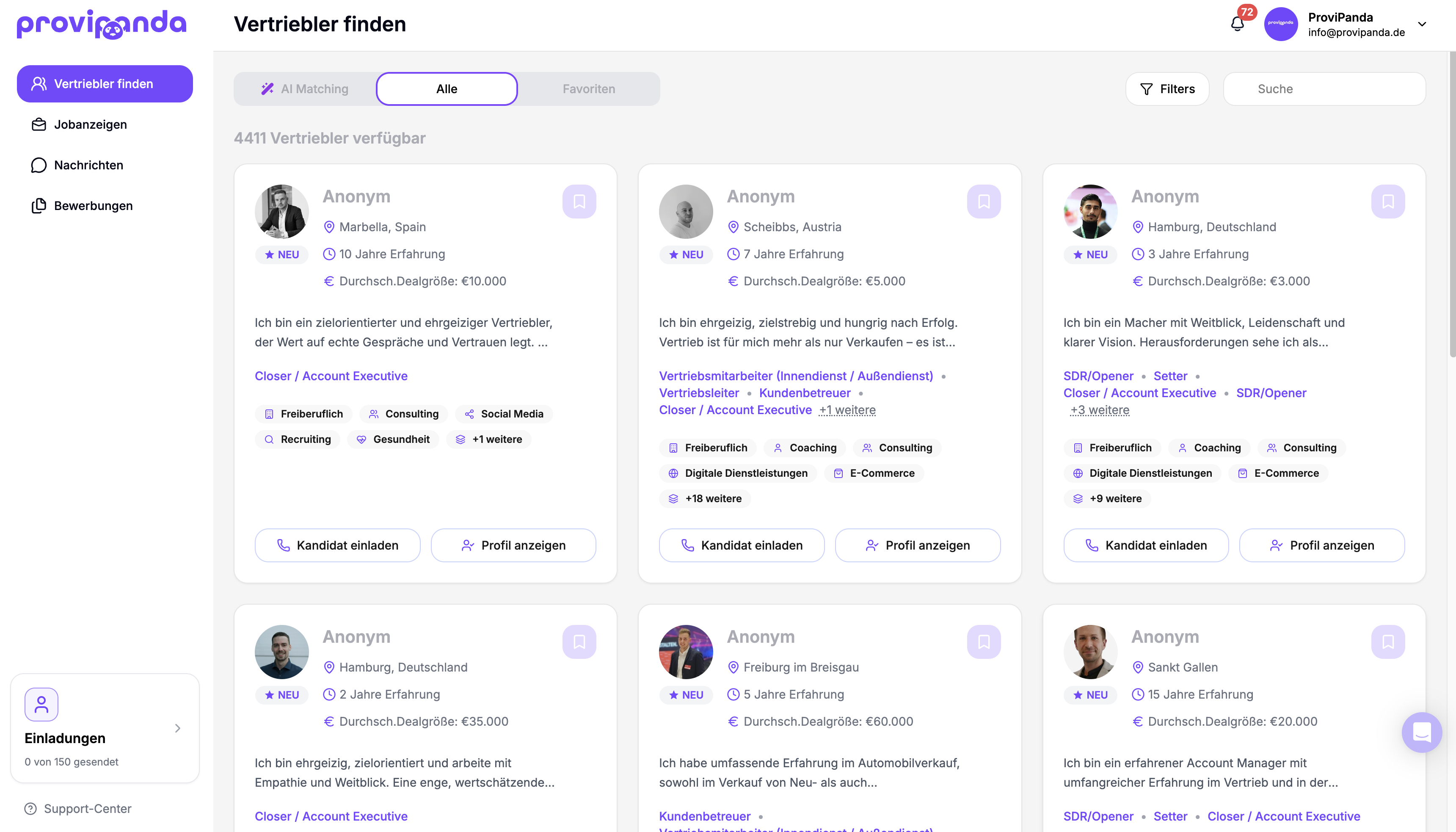Screen dimensions: 1456x832
Task: Bookmark the Marbella, Spain candidate
Action: click(x=579, y=201)
